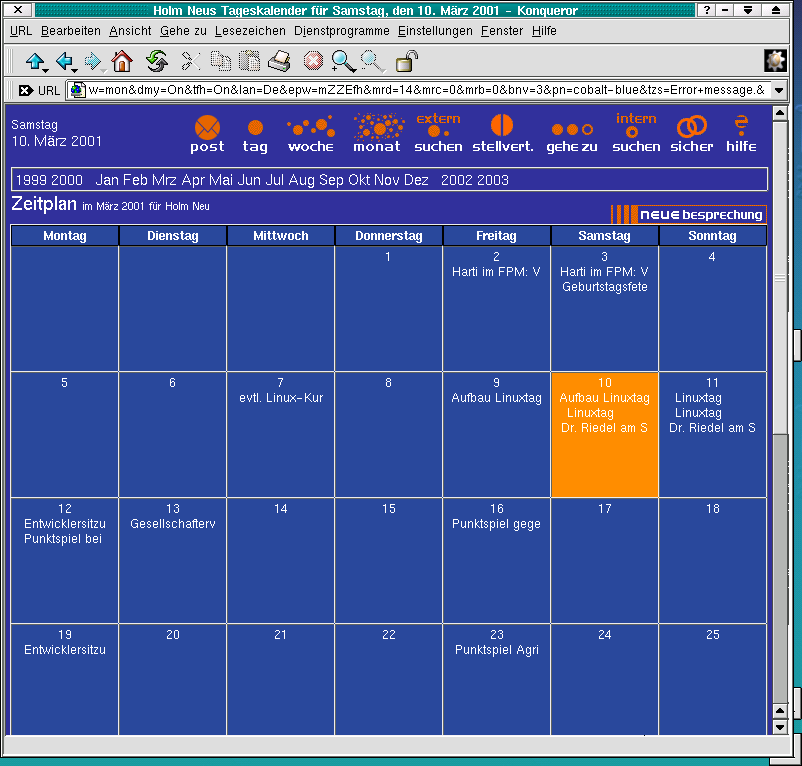Reload the page with the refresh icon

tap(156, 62)
